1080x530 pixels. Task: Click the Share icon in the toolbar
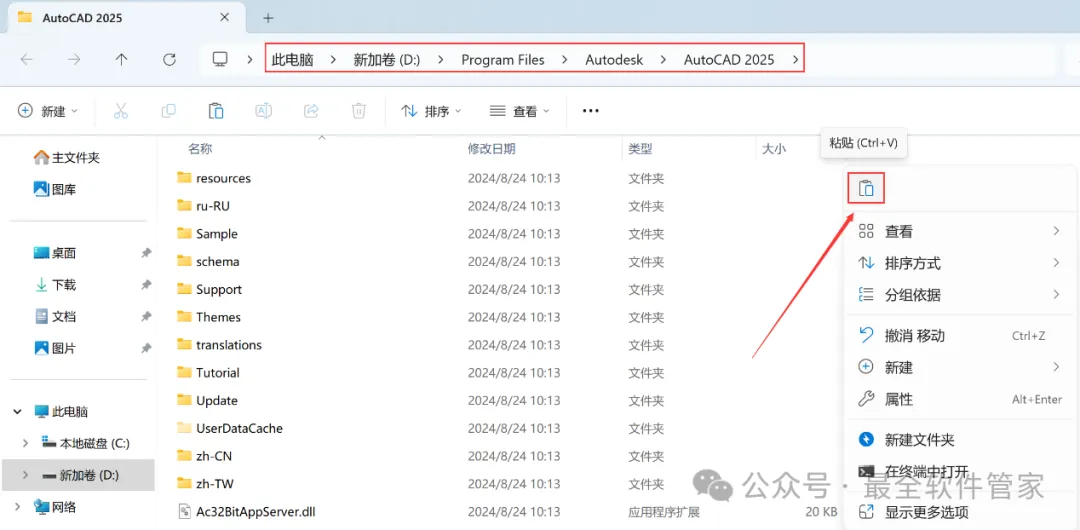(x=311, y=110)
